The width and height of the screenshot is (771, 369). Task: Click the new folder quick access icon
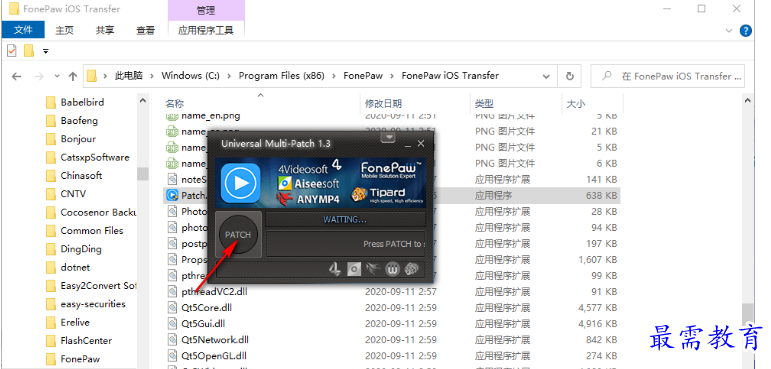tap(29, 50)
